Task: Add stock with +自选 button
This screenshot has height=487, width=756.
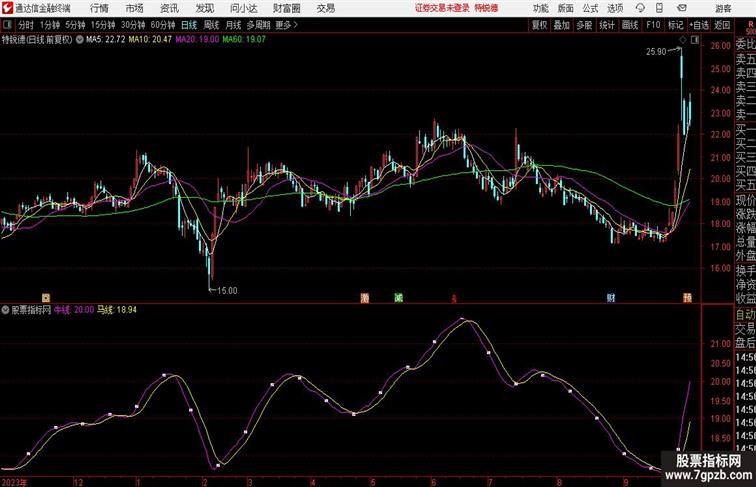Action: pyautogui.click(x=698, y=25)
